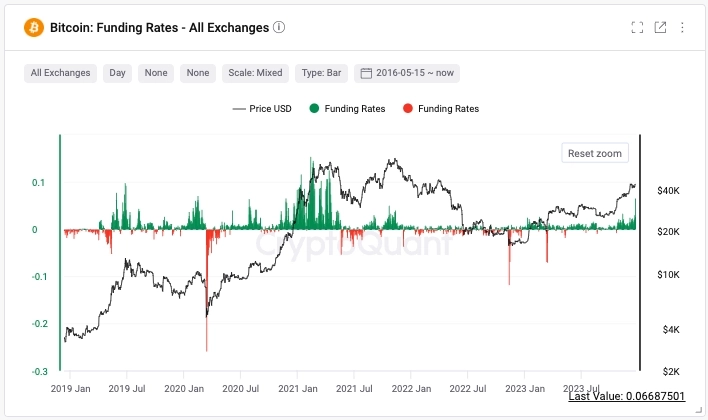Screen dimensions: 708x420
Task: Click the red Funding Rates legend dot
Action: point(406,108)
